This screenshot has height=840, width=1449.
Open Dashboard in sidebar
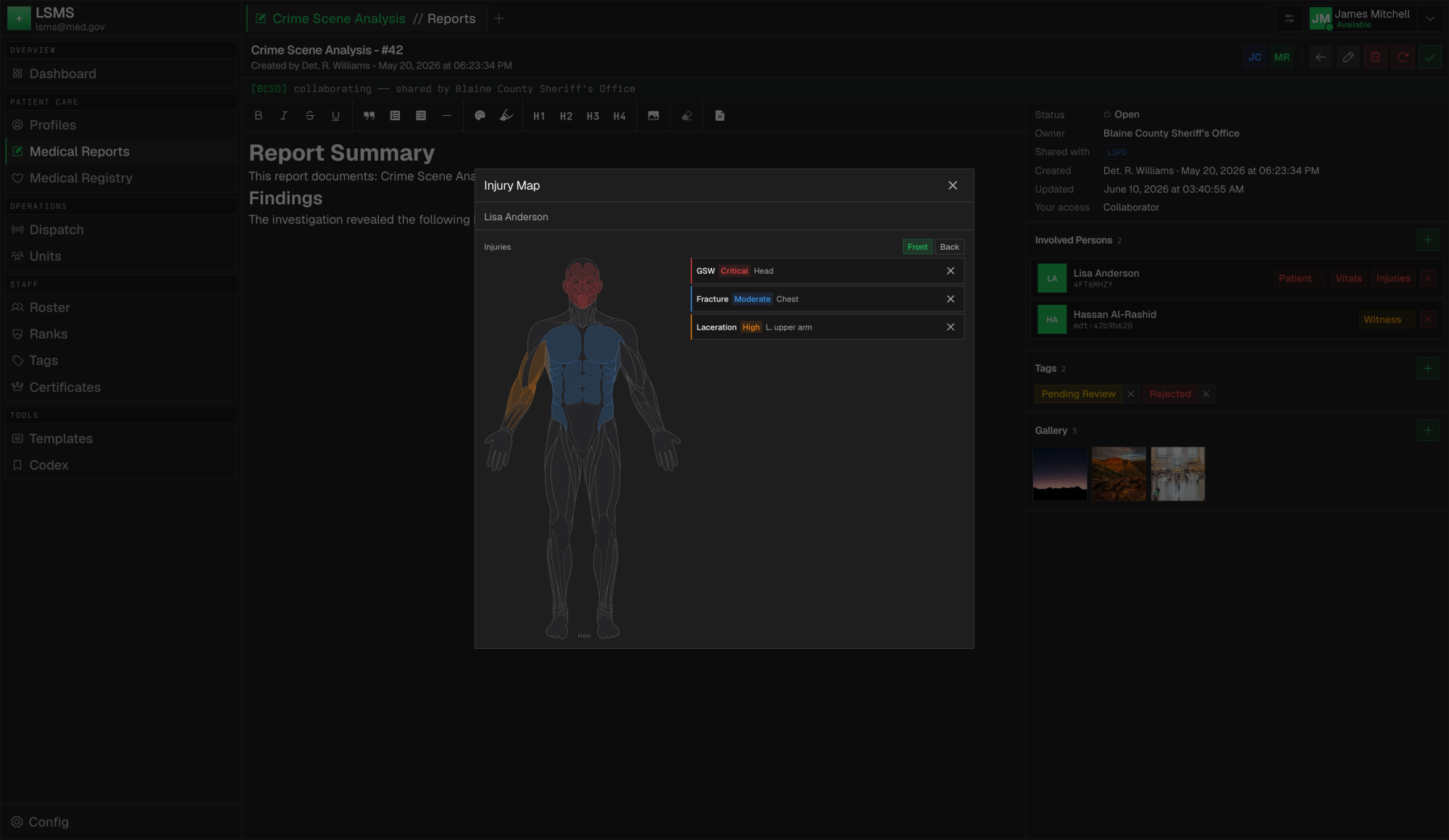[x=121, y=74]
